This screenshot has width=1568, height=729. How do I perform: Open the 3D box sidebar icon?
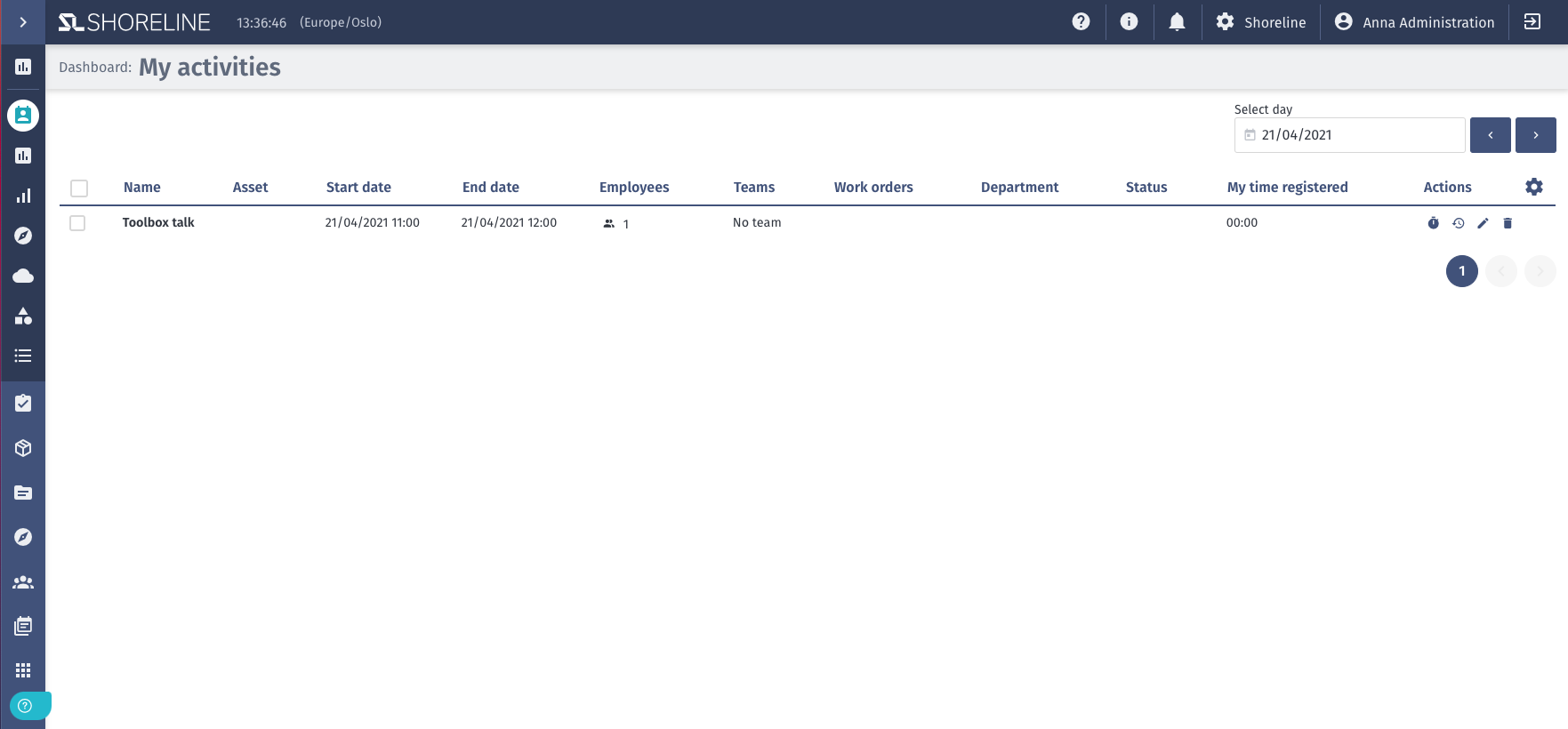(x=23, y=448)
